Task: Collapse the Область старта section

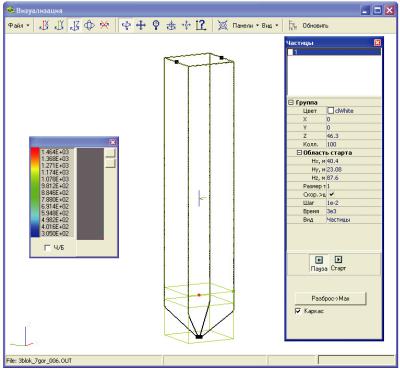Action: click(x=299, y=153)
